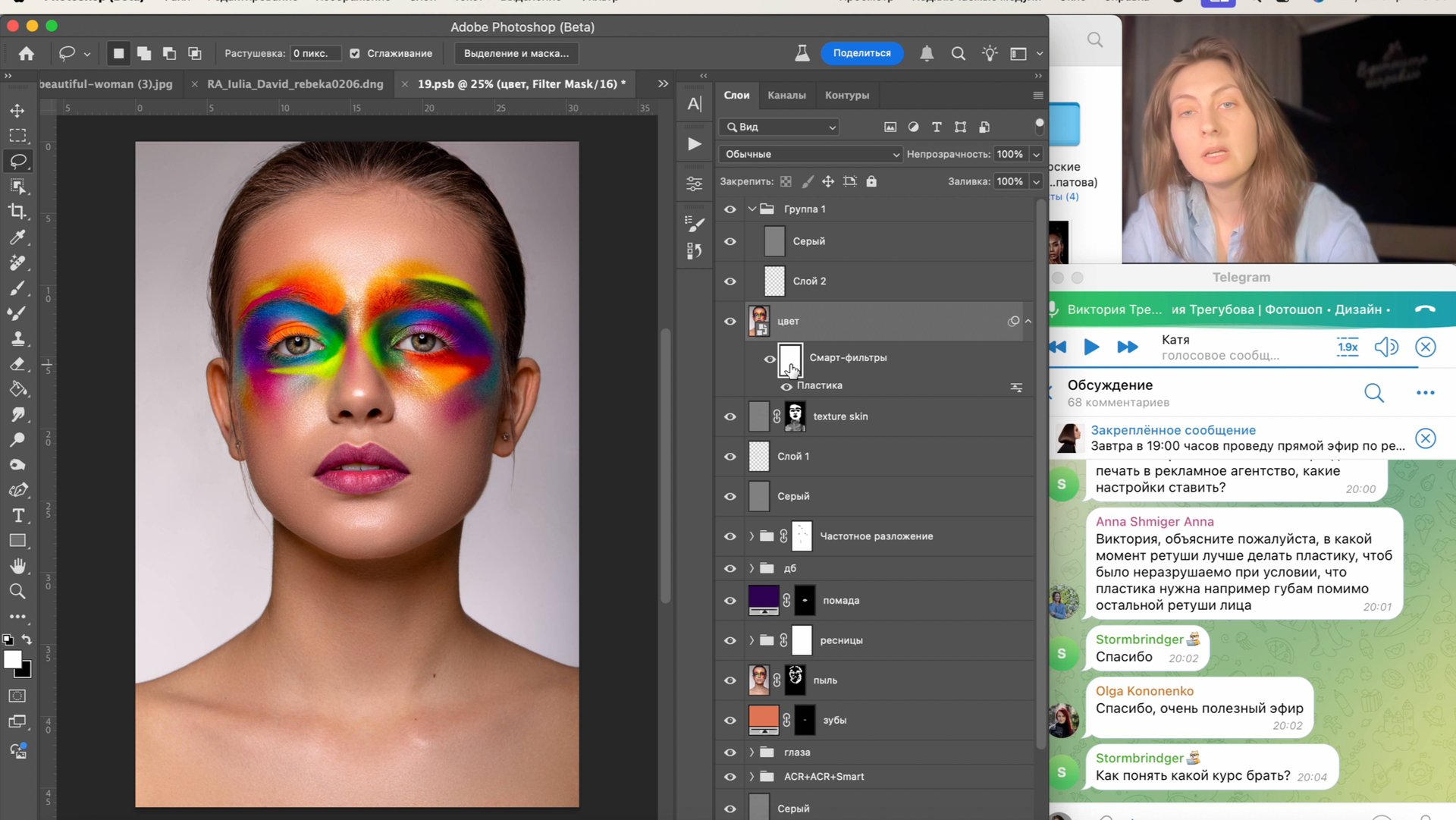
Task: Select the Type tool
Action: [x=17, y=516]
